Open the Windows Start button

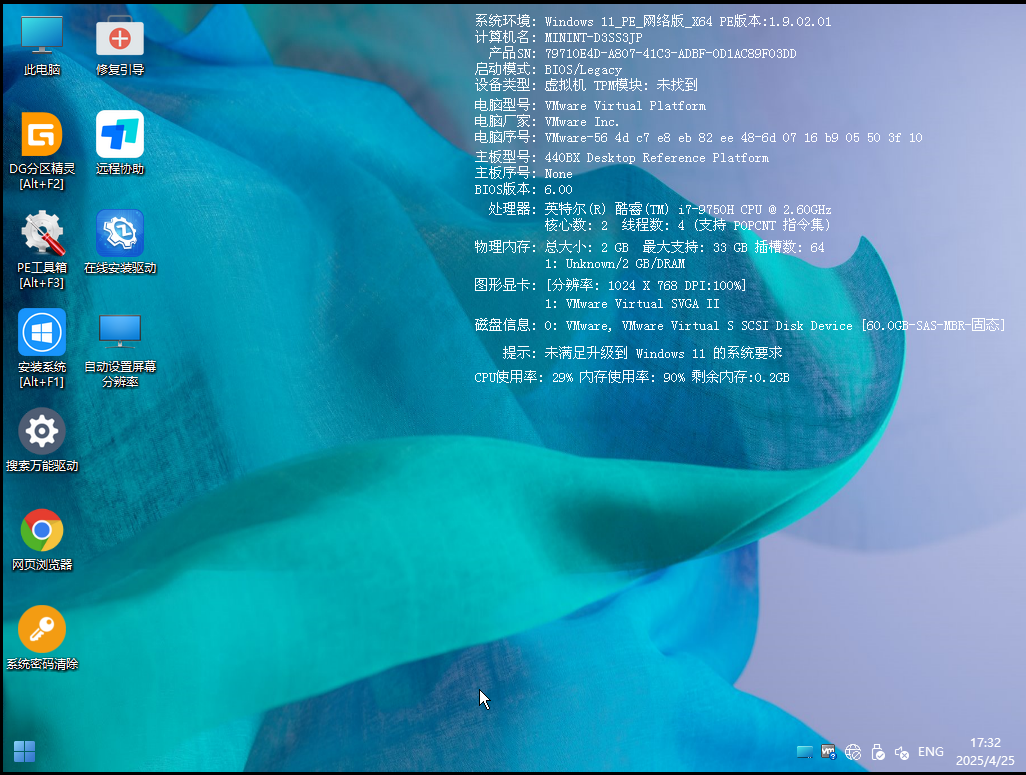(24, 751)
